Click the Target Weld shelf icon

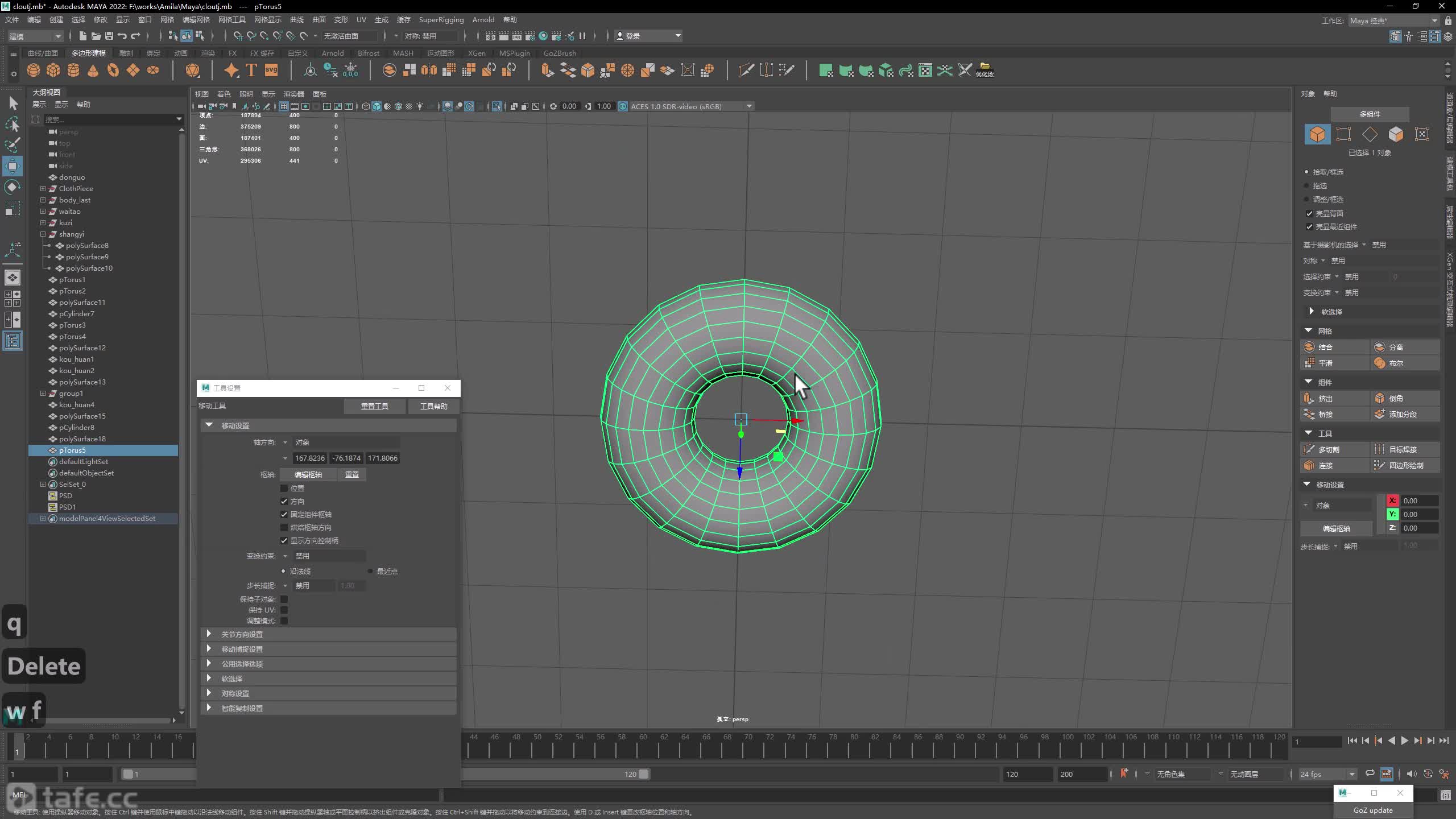pyautogui.click(x=766, y=70)
